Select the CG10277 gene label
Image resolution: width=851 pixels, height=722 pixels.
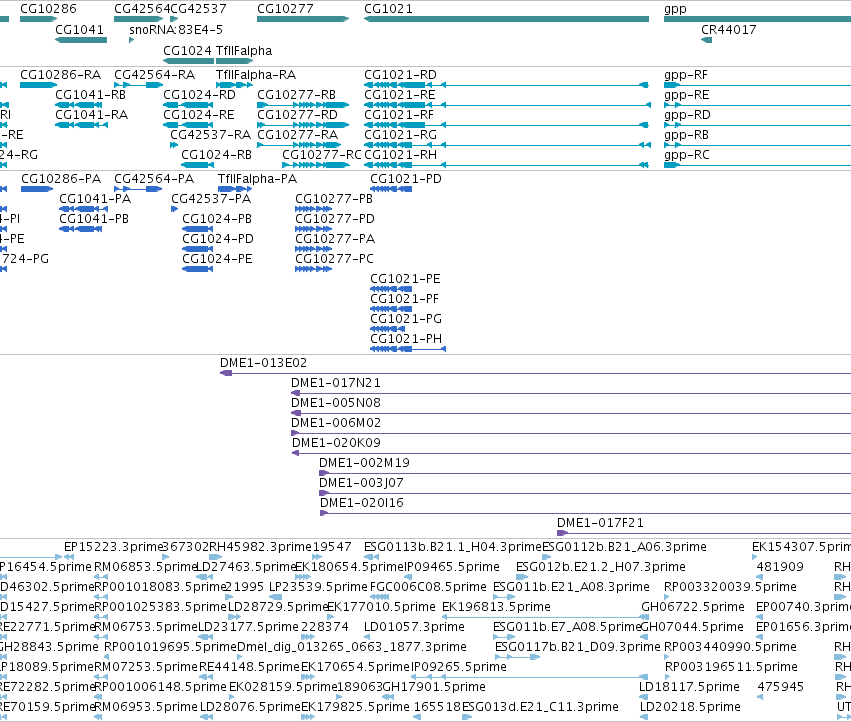[x=285, y=9]
